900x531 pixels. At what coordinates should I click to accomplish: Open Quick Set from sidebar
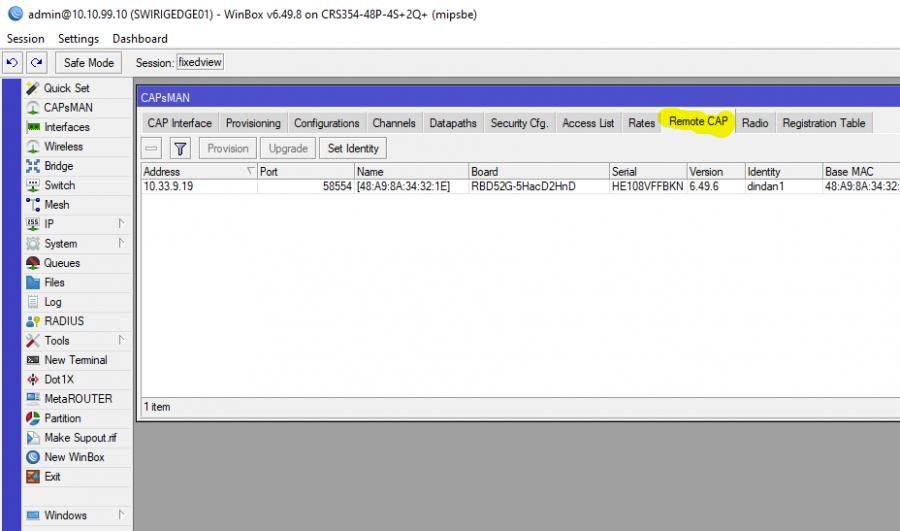(66, 88)
